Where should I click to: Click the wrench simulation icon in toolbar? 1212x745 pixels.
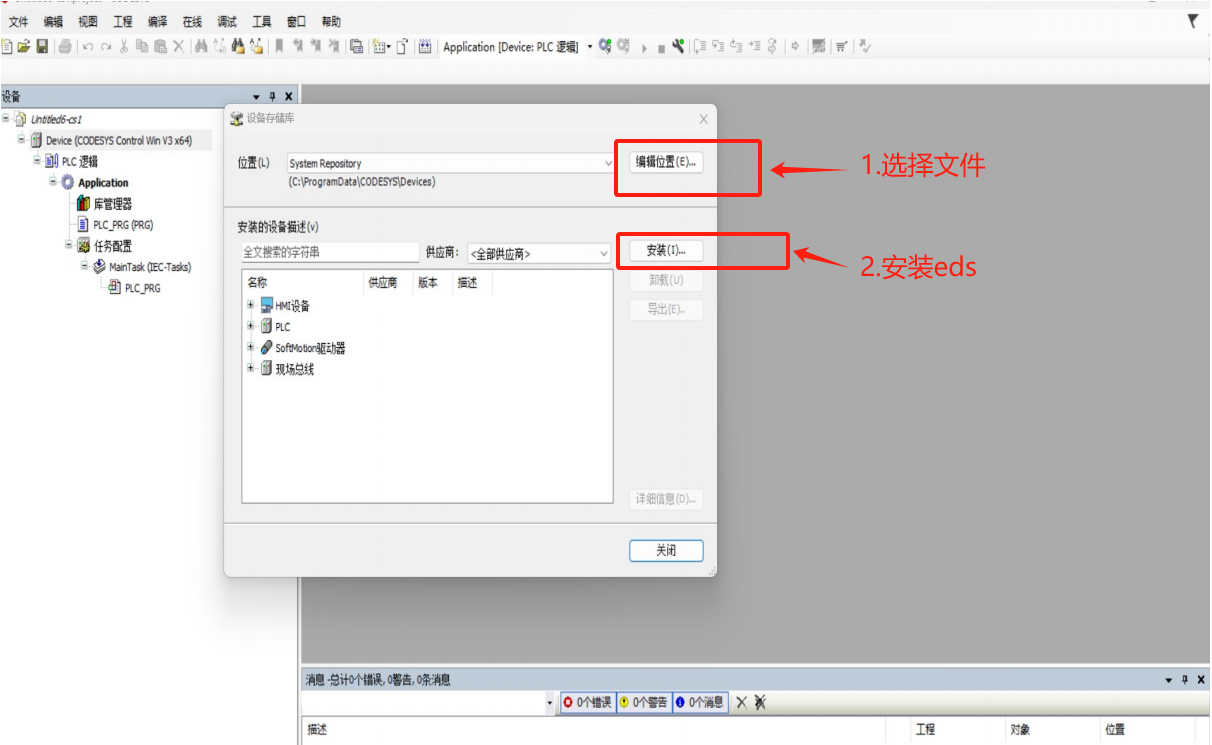point(678,46)
